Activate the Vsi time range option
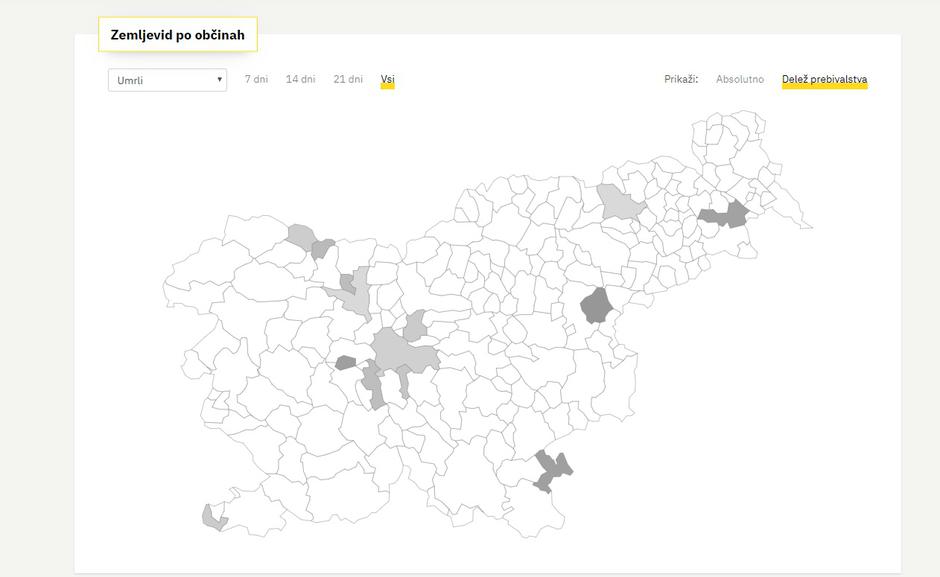Image resolution: width=940 pixels, height=577 pixels. [x=388, y=77]
